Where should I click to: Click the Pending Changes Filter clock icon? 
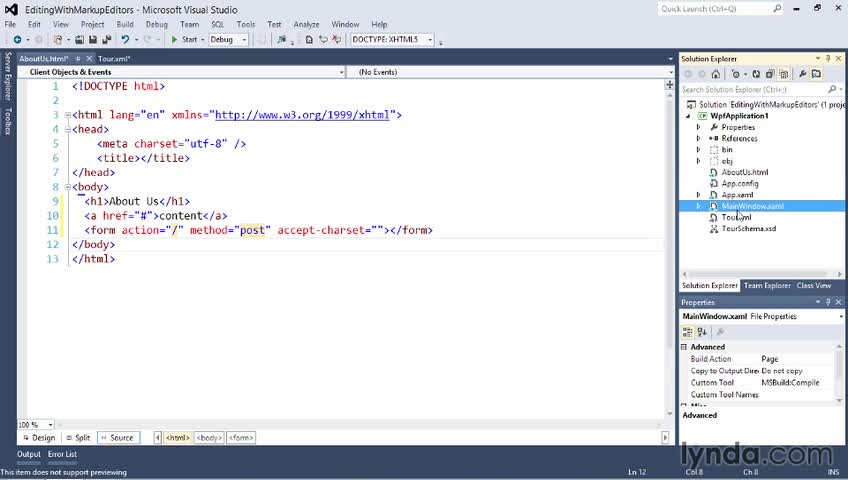click(736, 74)
